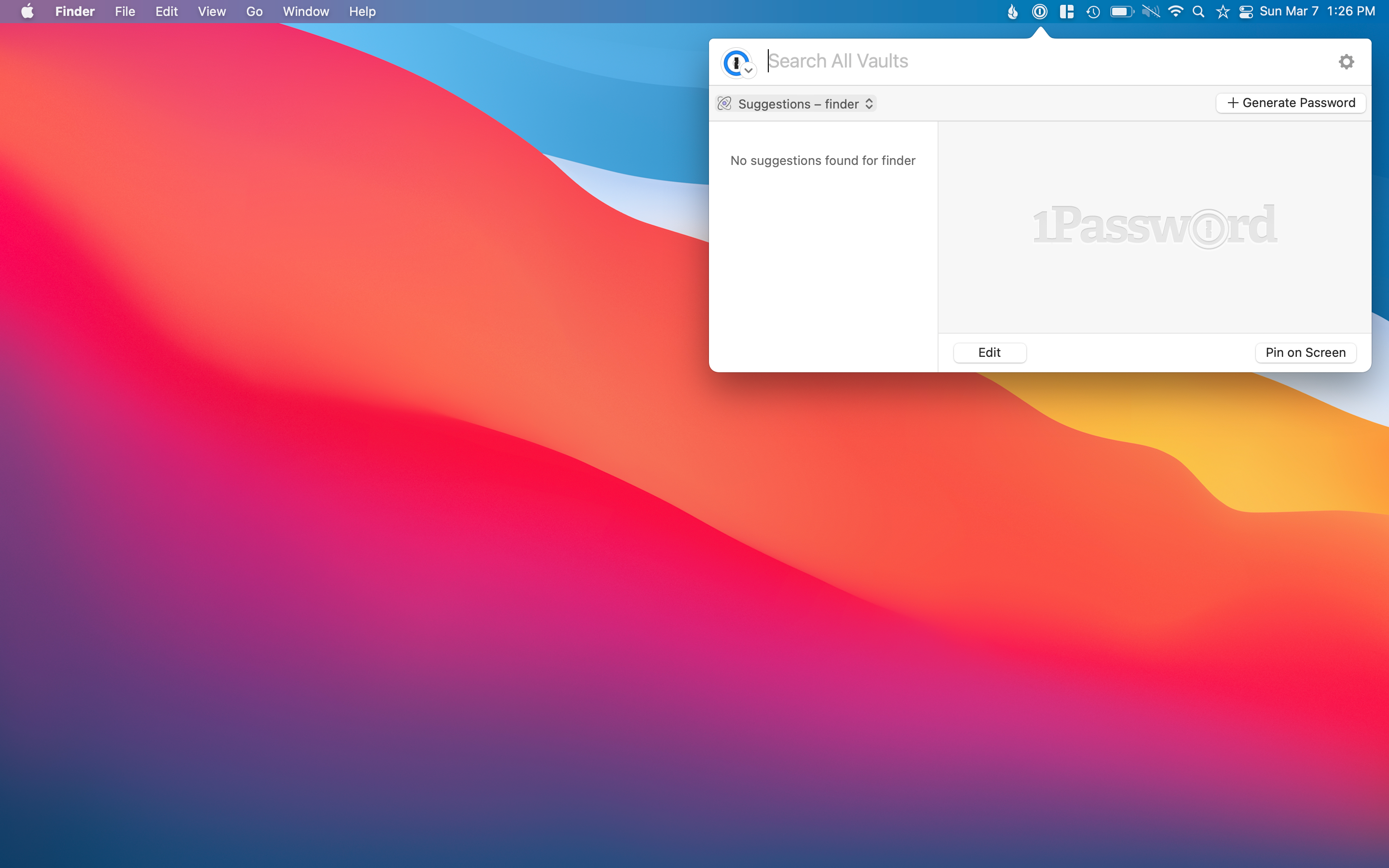Click the window layout manager menu bar icon
Viewport: 1389px width, 868px height.
[1066, 12]
